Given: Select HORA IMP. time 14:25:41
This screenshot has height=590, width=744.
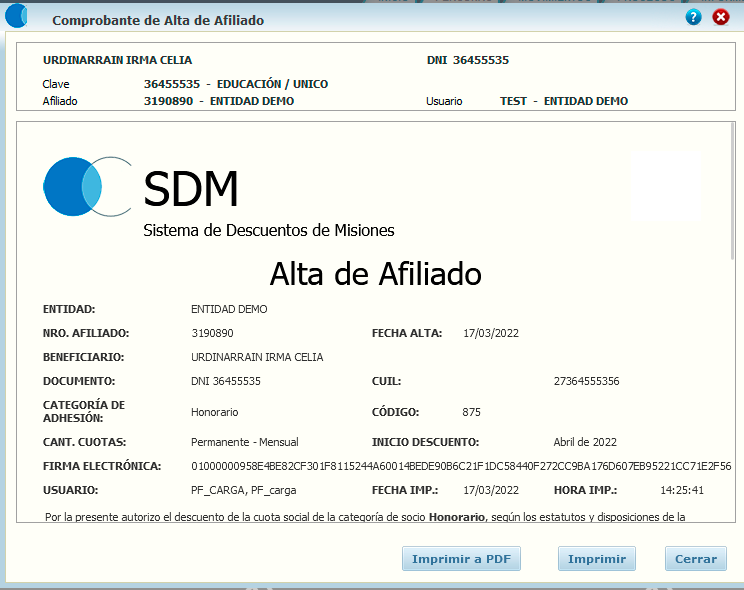Looking at the screenshot, I should pos(682,490).
